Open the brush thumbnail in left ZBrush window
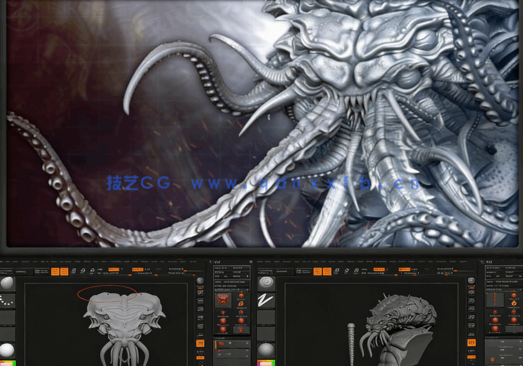The image size is (523, 366). 7,283
